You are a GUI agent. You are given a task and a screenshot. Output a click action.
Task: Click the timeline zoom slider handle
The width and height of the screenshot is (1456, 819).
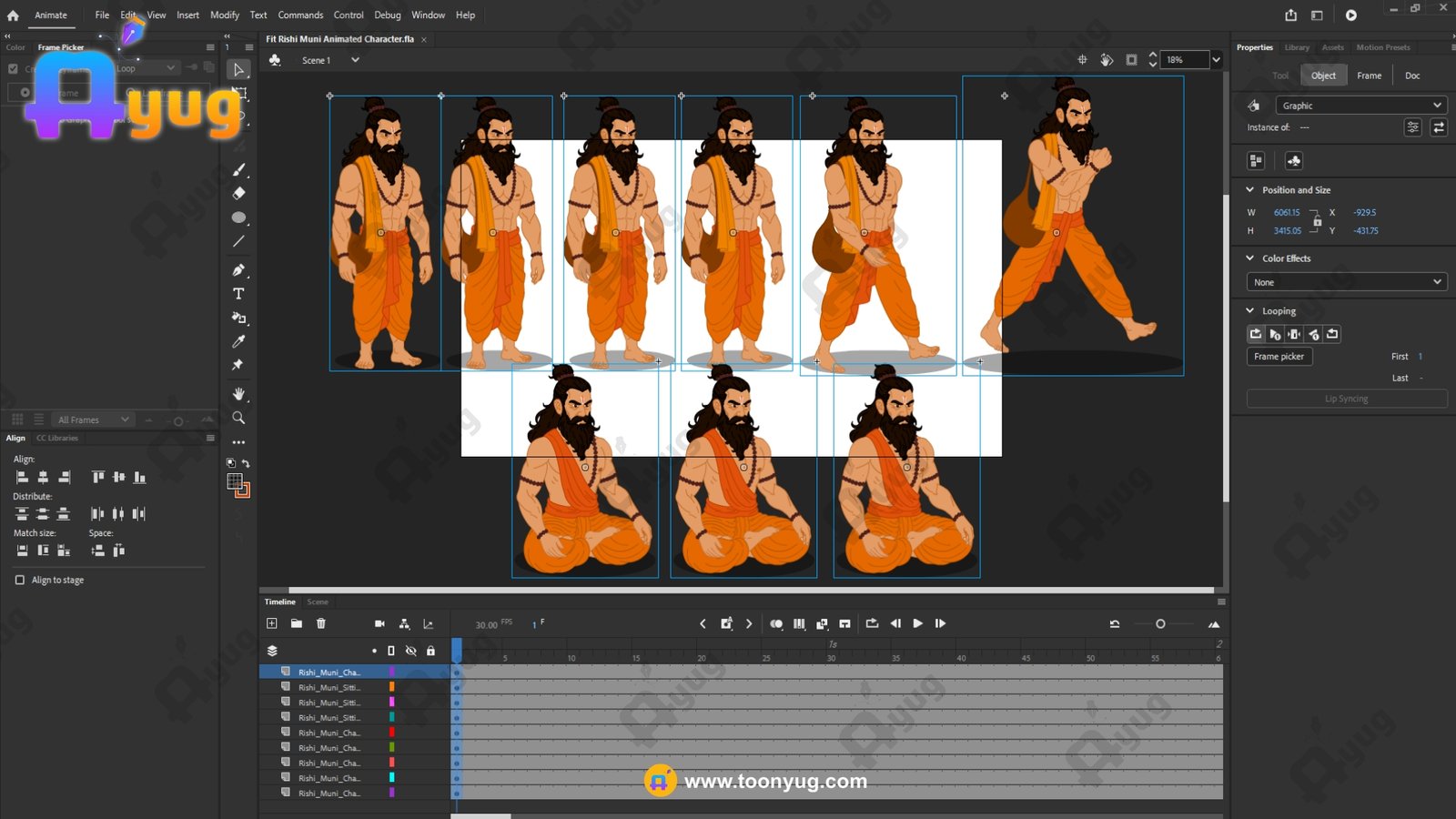click(1160, 624)
